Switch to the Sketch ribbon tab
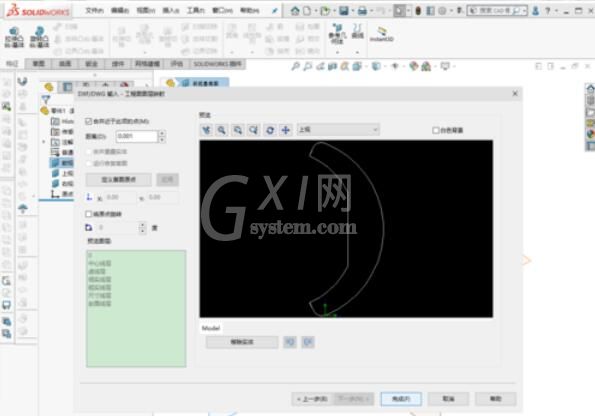This screenshot has width=595, height=416. pos(39,64)
